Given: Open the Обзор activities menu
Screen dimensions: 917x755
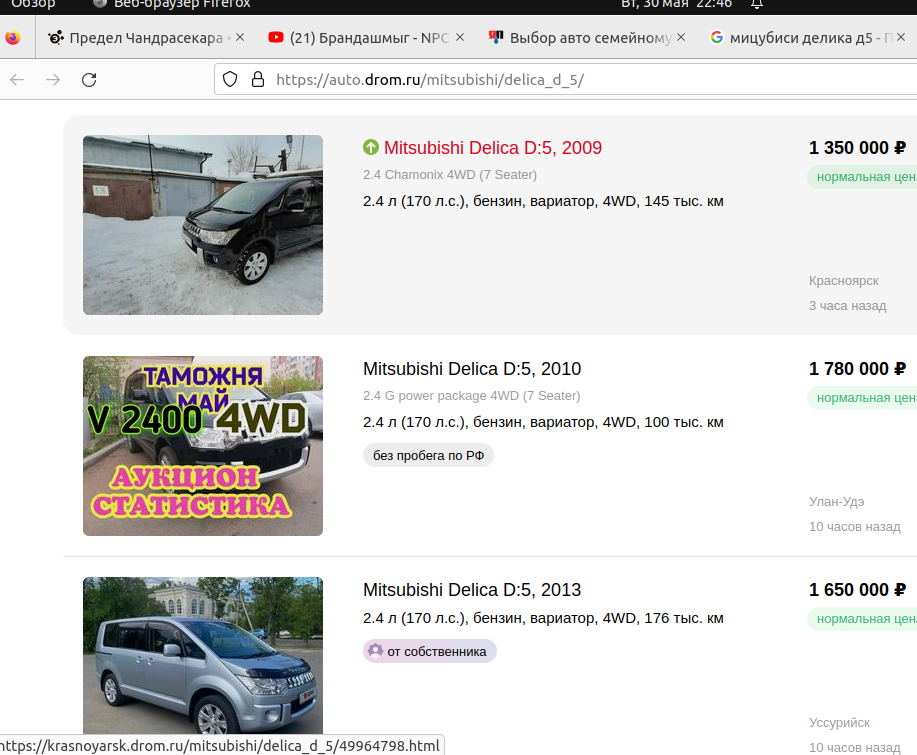Looking at the screenshot, I should tap(33, 4).
